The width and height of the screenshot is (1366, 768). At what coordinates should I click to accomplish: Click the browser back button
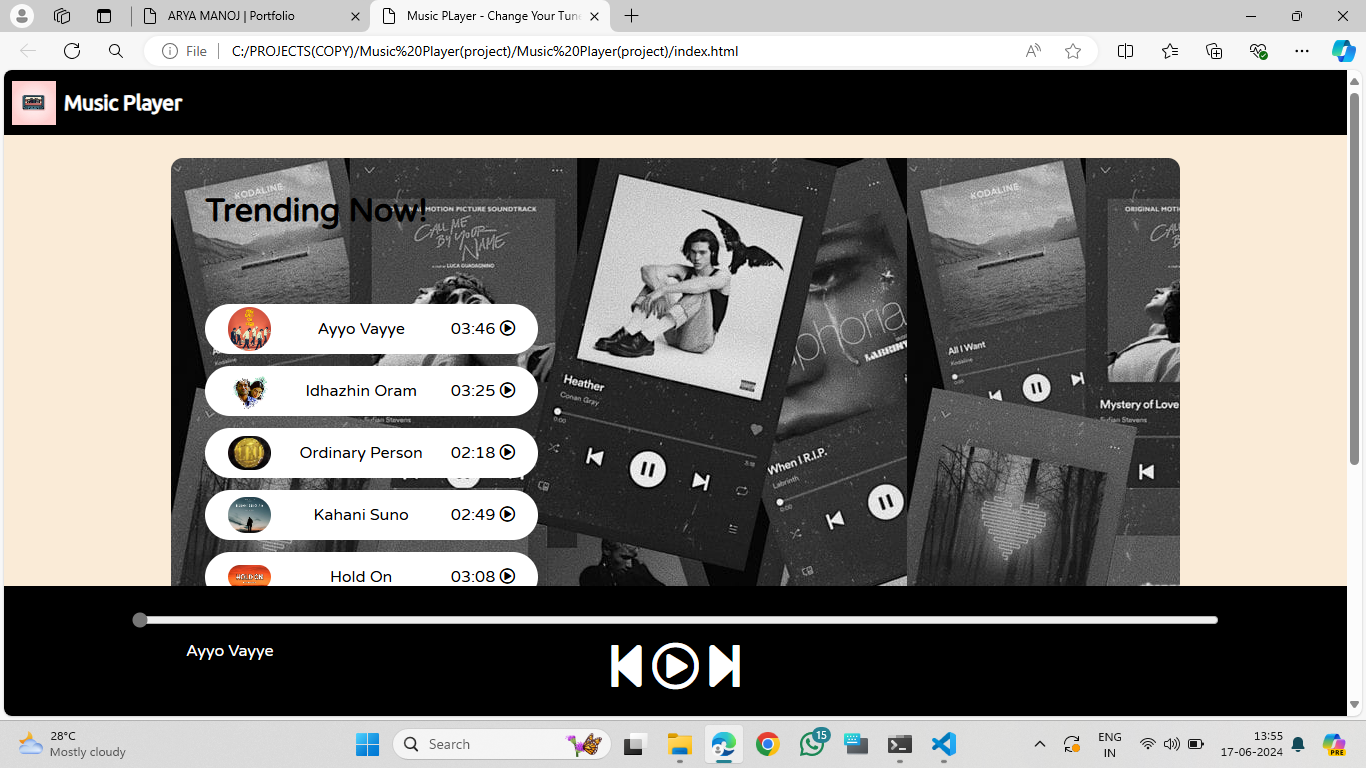click(x=28, y=51)
